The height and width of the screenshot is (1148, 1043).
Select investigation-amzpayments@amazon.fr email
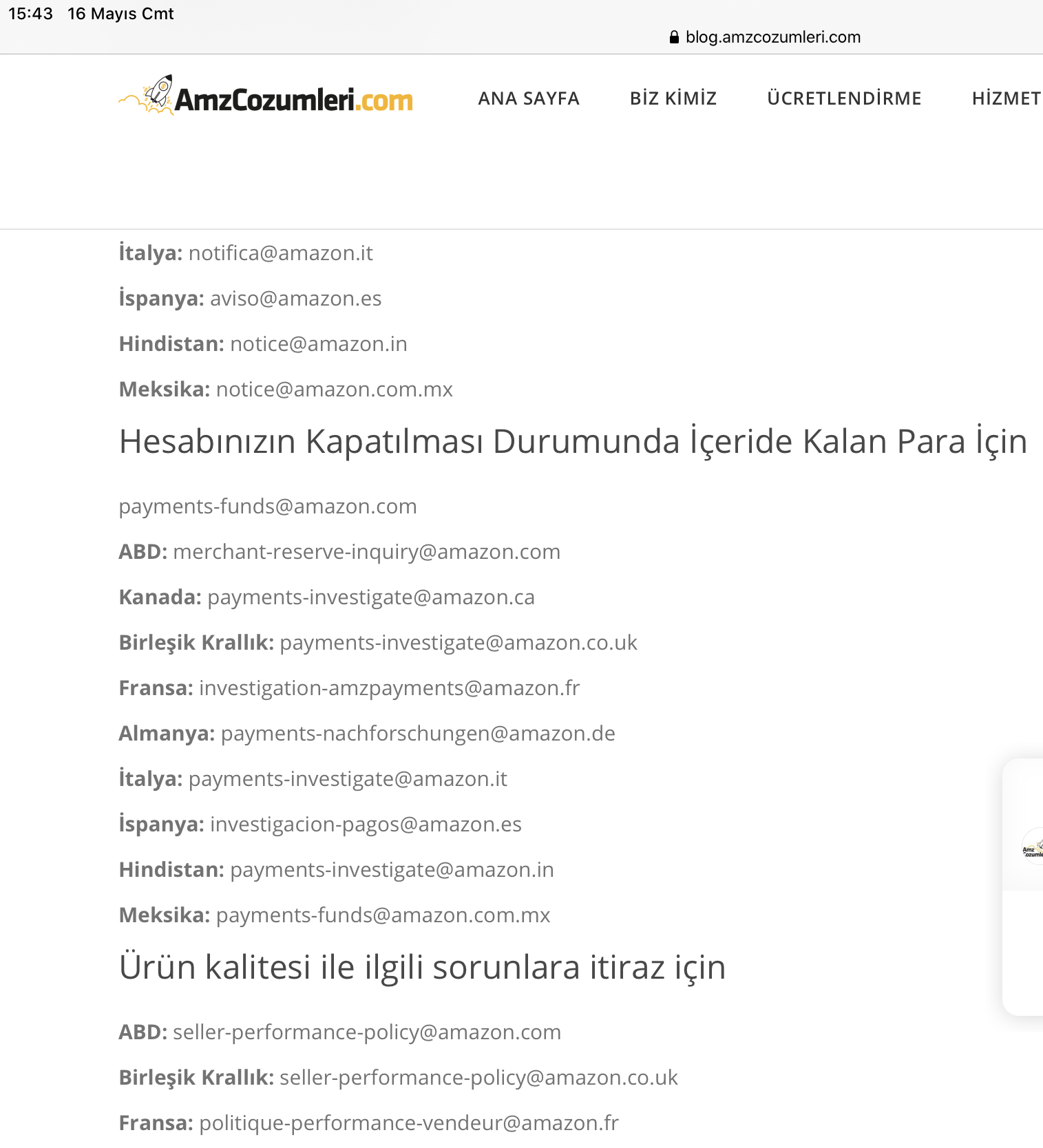(x=390, y=688)
